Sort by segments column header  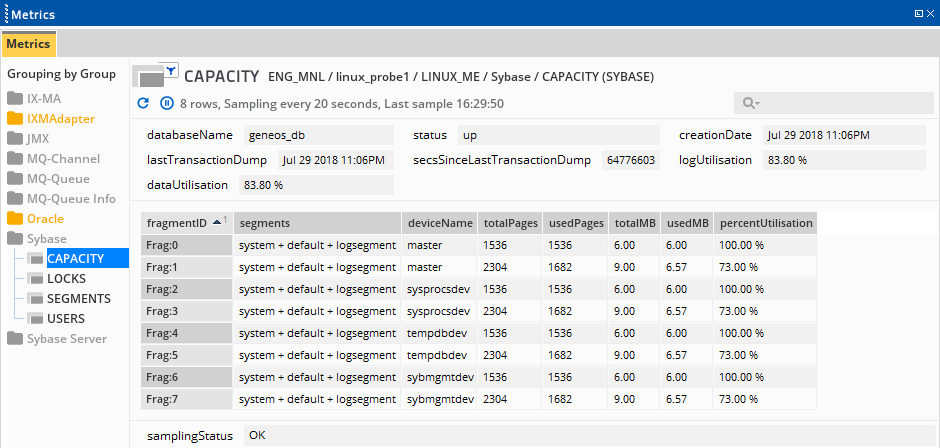[318, 223]
